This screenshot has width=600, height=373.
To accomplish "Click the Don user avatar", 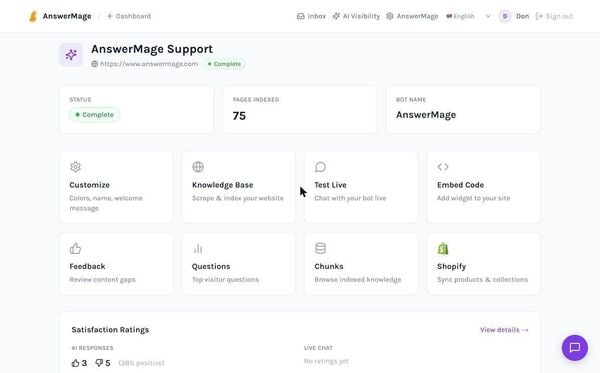I will (x=505, y=16).
